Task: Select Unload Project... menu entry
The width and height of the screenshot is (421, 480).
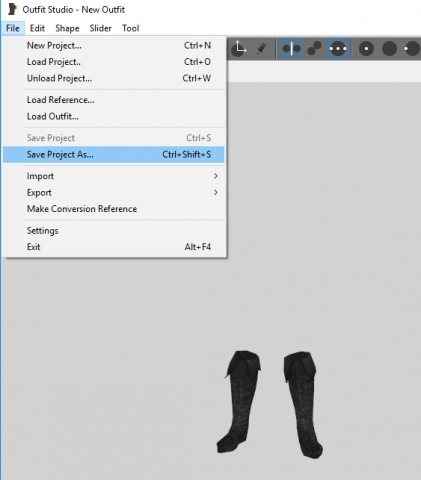Action: coord(114,78)
